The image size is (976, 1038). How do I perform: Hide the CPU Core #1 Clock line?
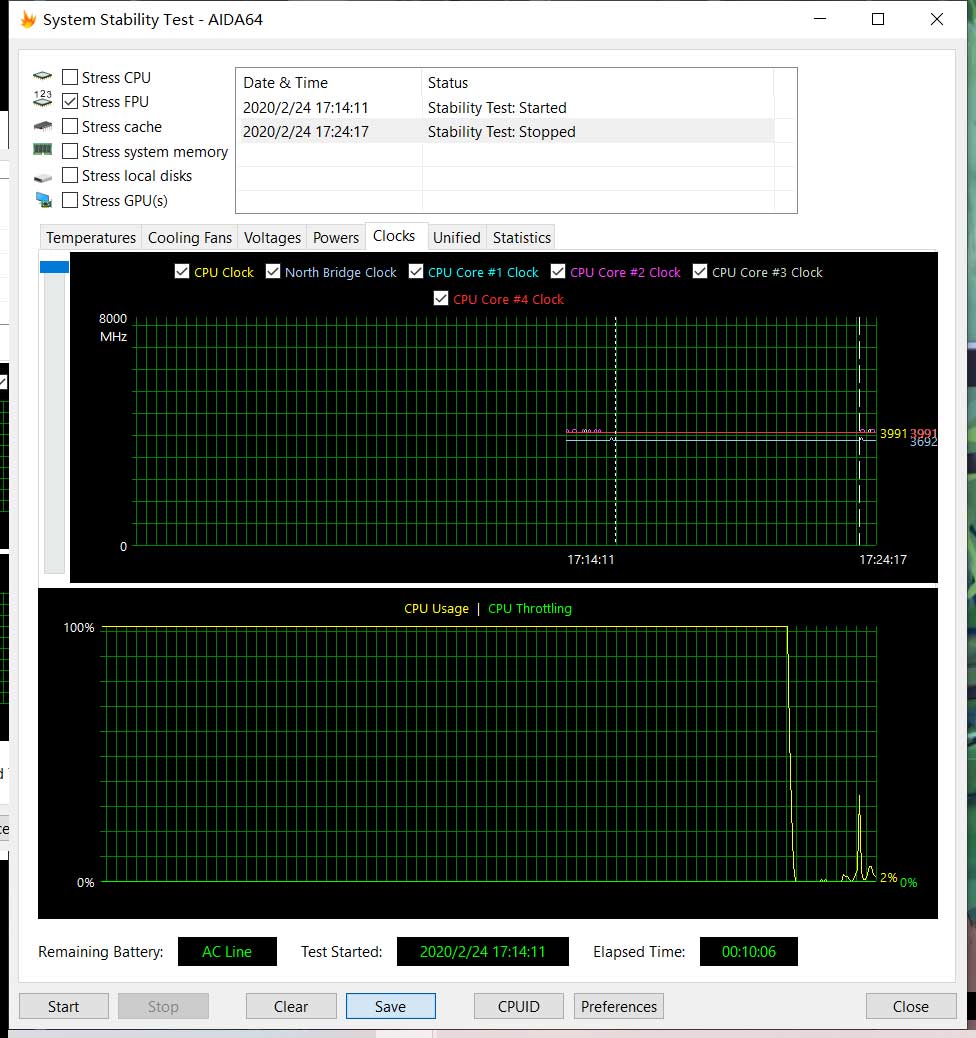click(x=415, y=271)
